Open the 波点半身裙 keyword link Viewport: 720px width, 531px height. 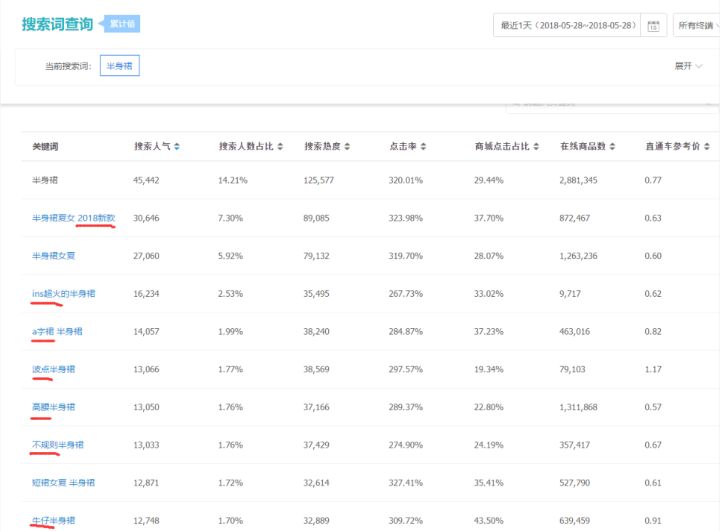53,369
